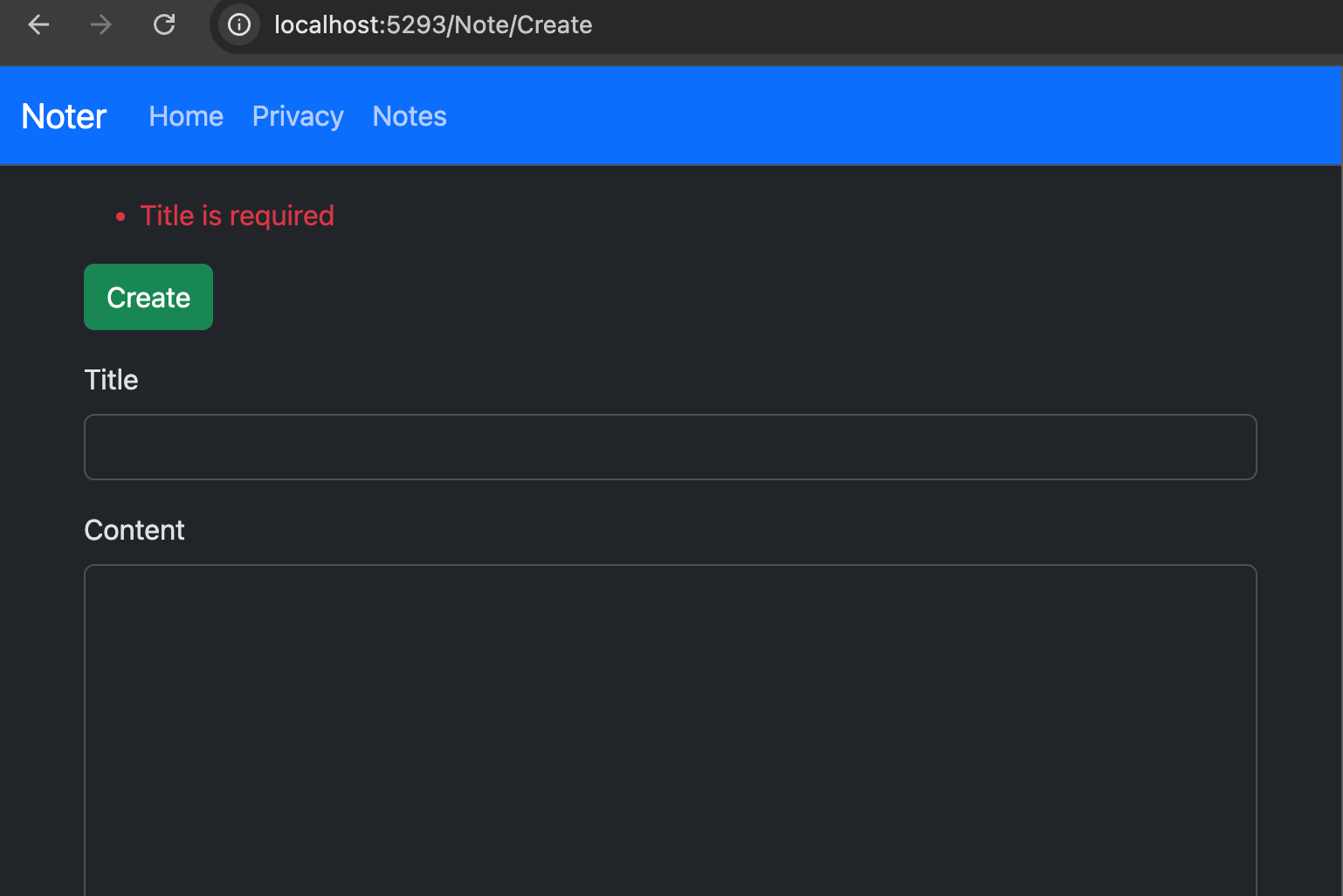The height and width of the screenshot is (896, 1343).
Task: Reload the page with the refresh icon
Action: coord(164,24)
